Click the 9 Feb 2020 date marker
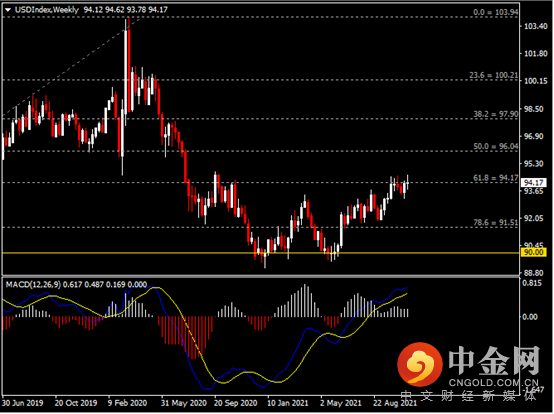Screen dimensions: 554x414 coord(127,403)
